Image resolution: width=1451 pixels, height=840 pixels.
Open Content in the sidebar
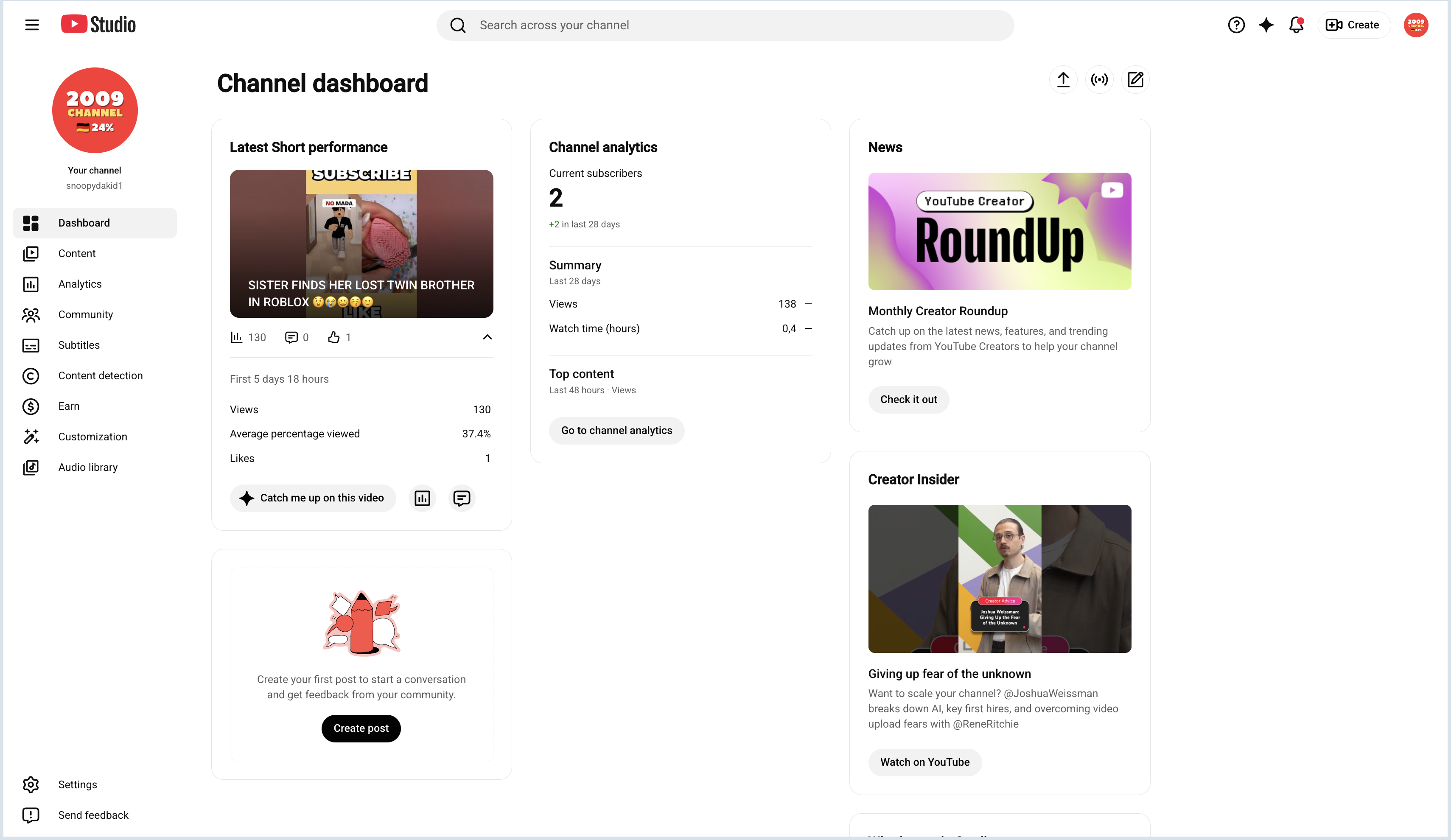[x=95, y=253]
